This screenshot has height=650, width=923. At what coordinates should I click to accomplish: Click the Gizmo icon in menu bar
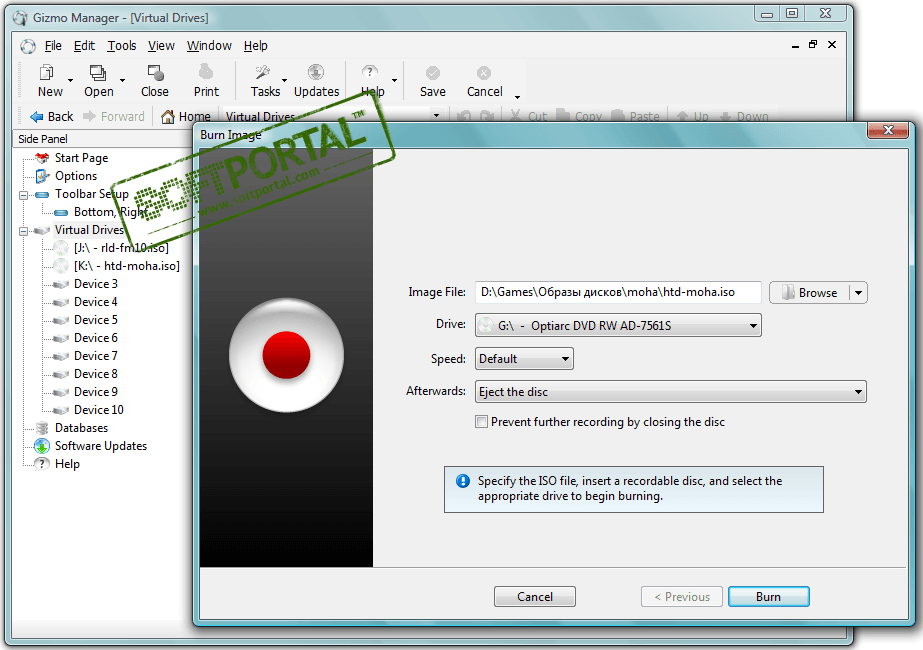(x=28, y=46)
